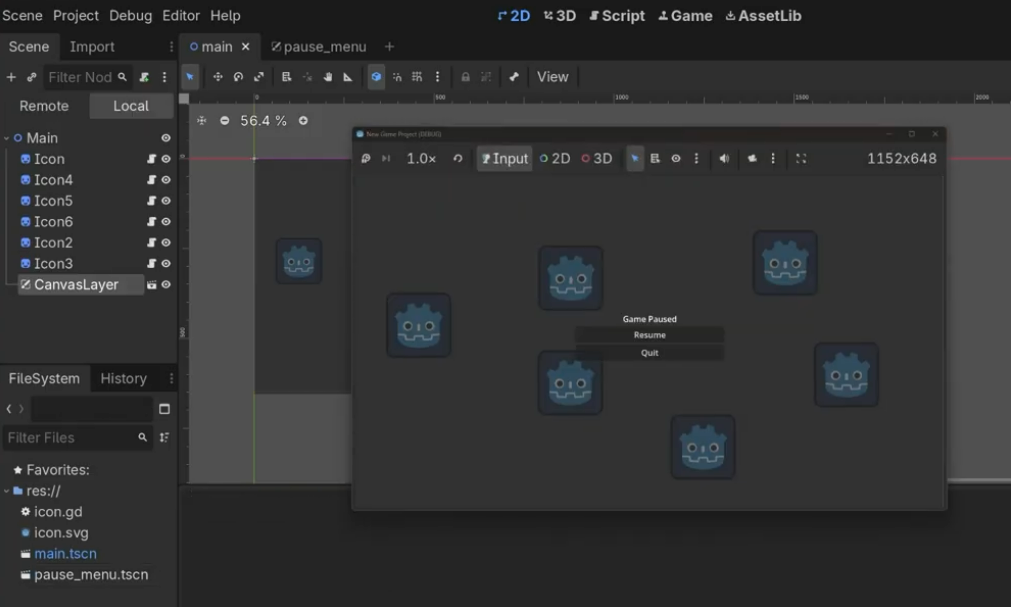Image resolution: width=1011 pixels, height=607 pixels.
Task: Activate the Rotate tool
Action: (236, 76)
